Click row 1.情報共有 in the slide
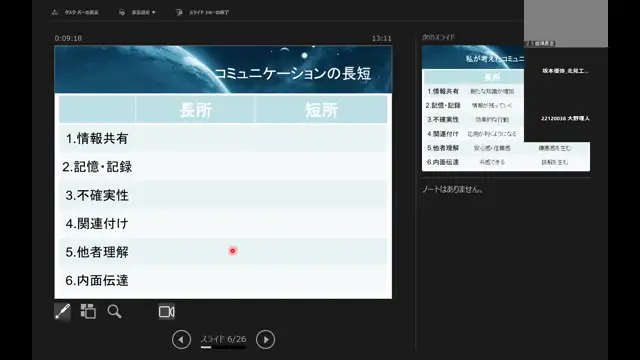This screenshot has height=360, width=640. pyautogui.click(x=223, y=138)
